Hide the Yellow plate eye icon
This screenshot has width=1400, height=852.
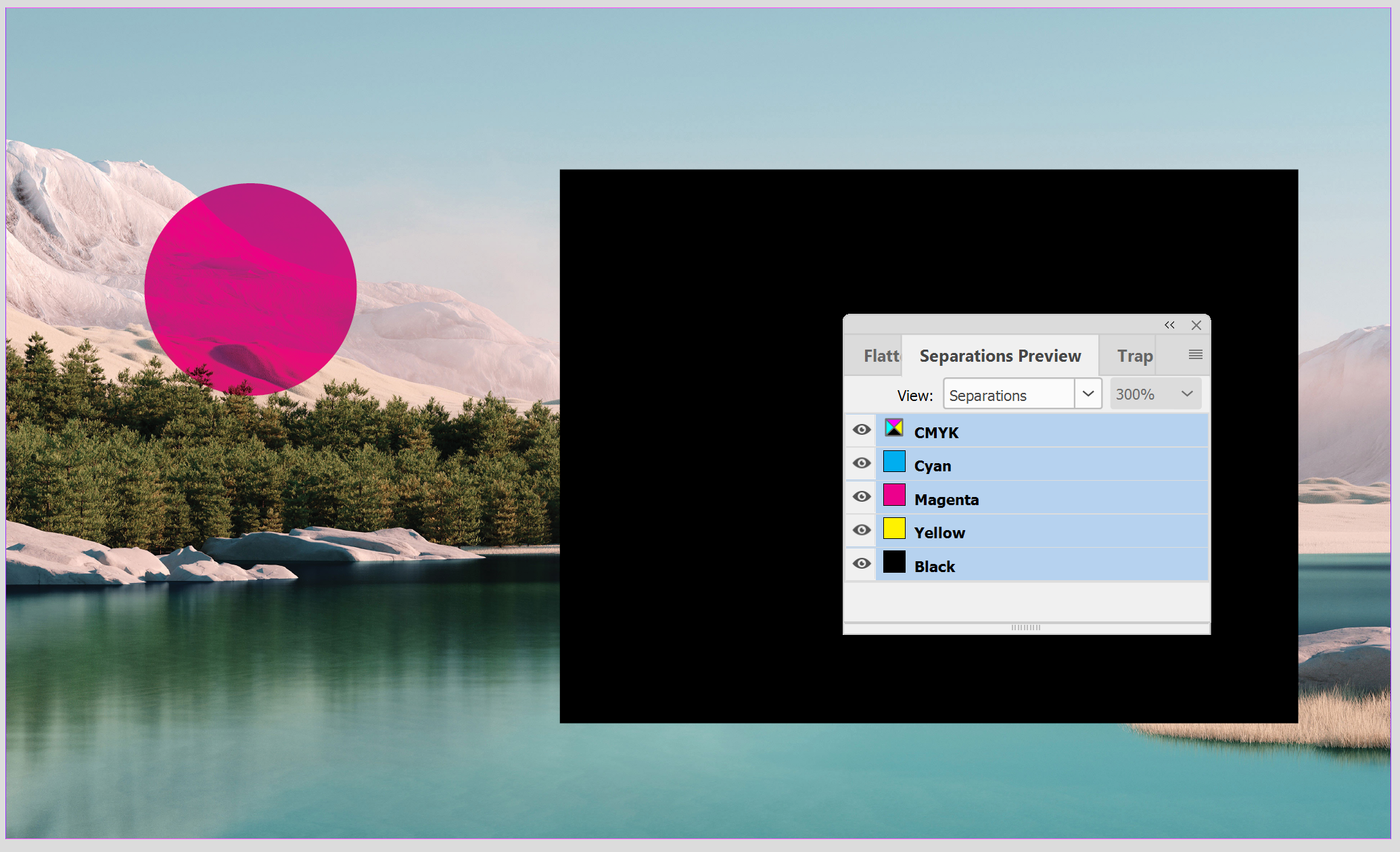point(862,530)
